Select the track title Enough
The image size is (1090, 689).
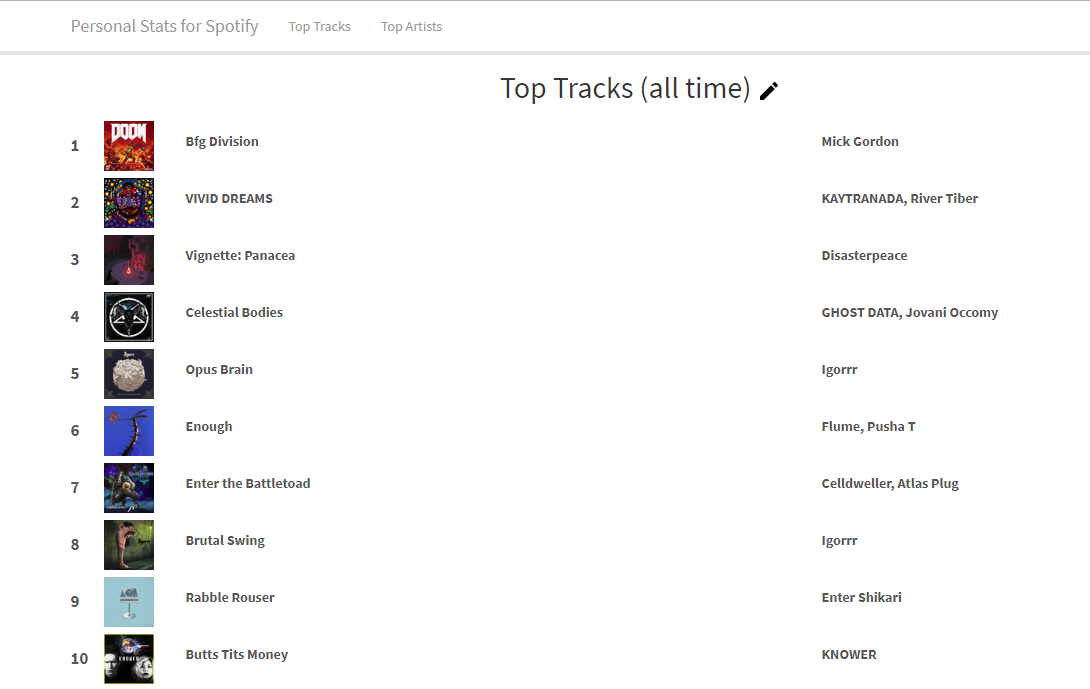point(209,427)
